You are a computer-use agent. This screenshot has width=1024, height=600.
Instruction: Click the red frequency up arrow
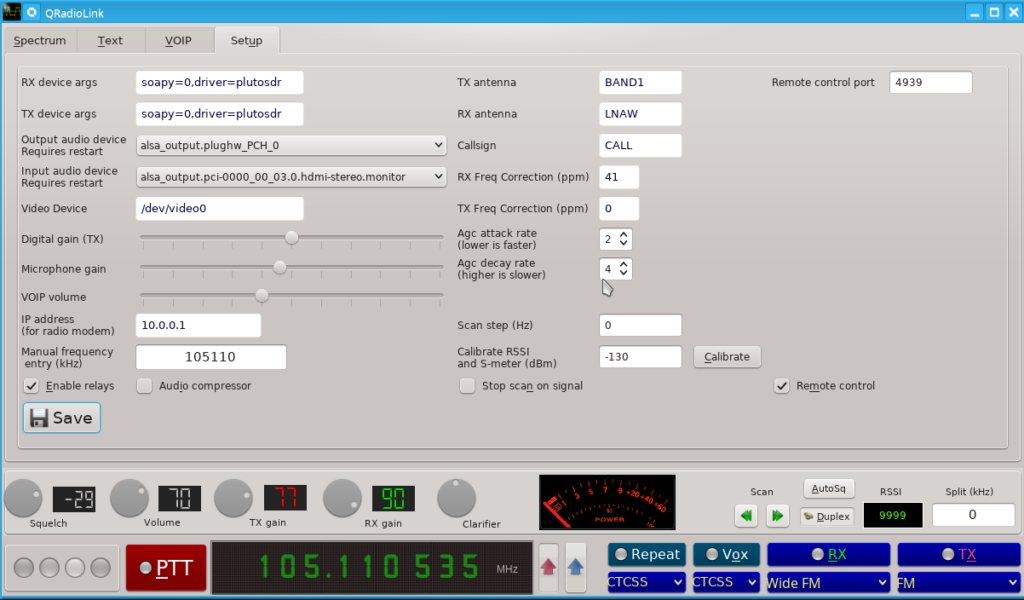tap(549, 567)
